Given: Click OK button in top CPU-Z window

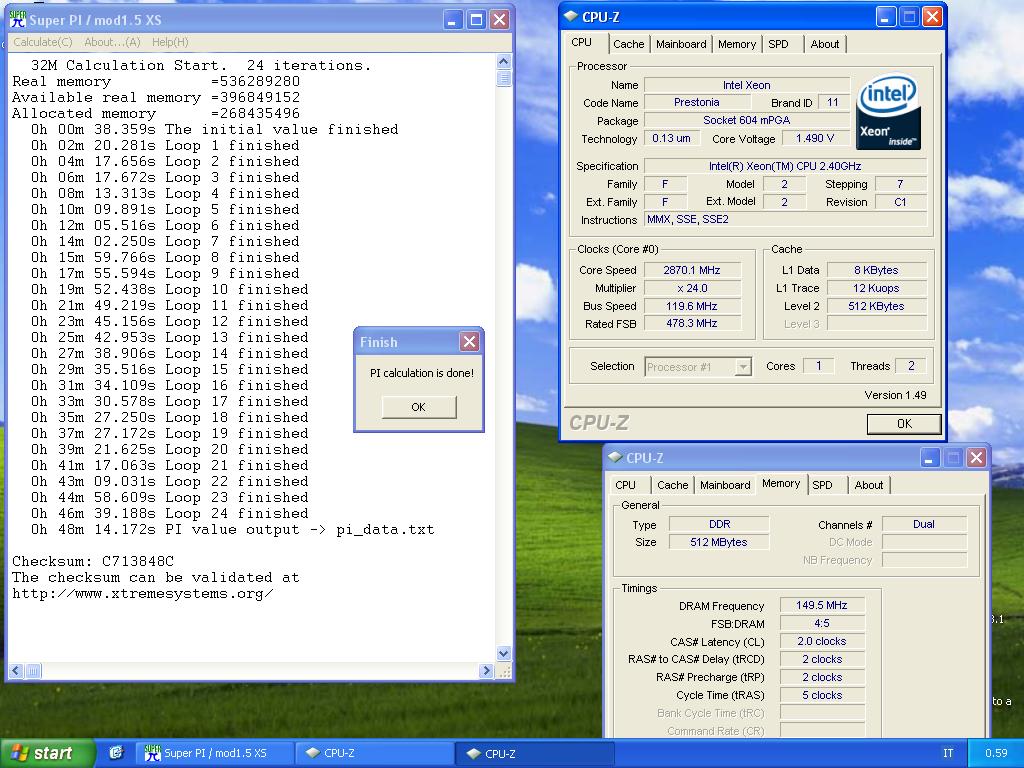Looking at the screenshot, I should (904, 424).
